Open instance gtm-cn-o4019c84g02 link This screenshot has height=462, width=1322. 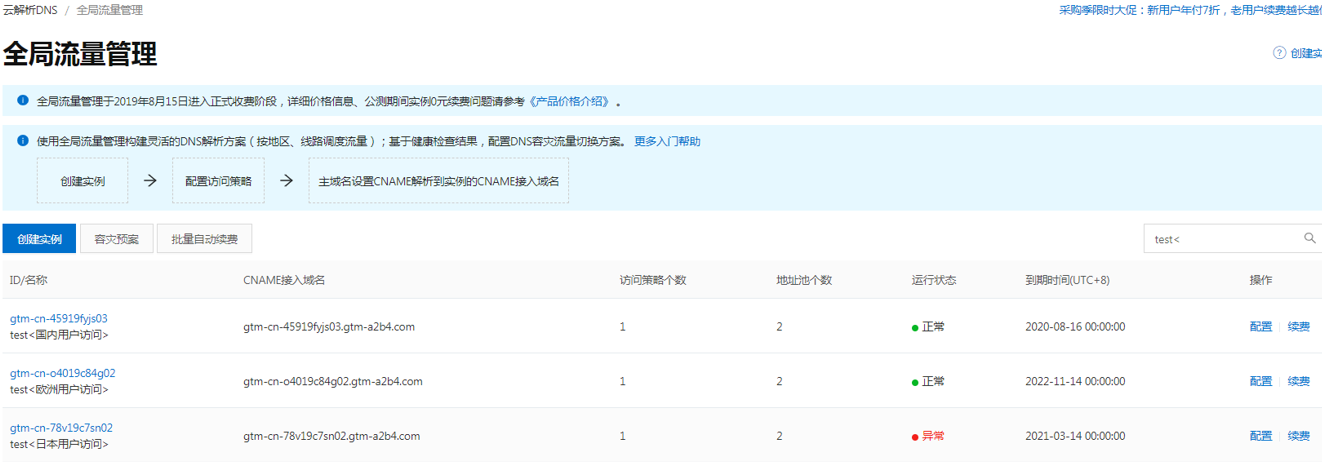(63, 373)
